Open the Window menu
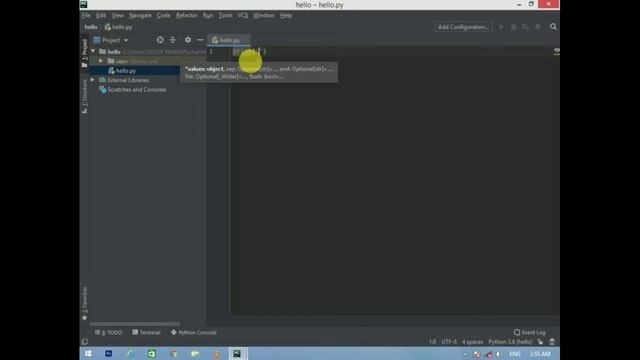The width and height of the screenshot is (640, 360). 263,15
